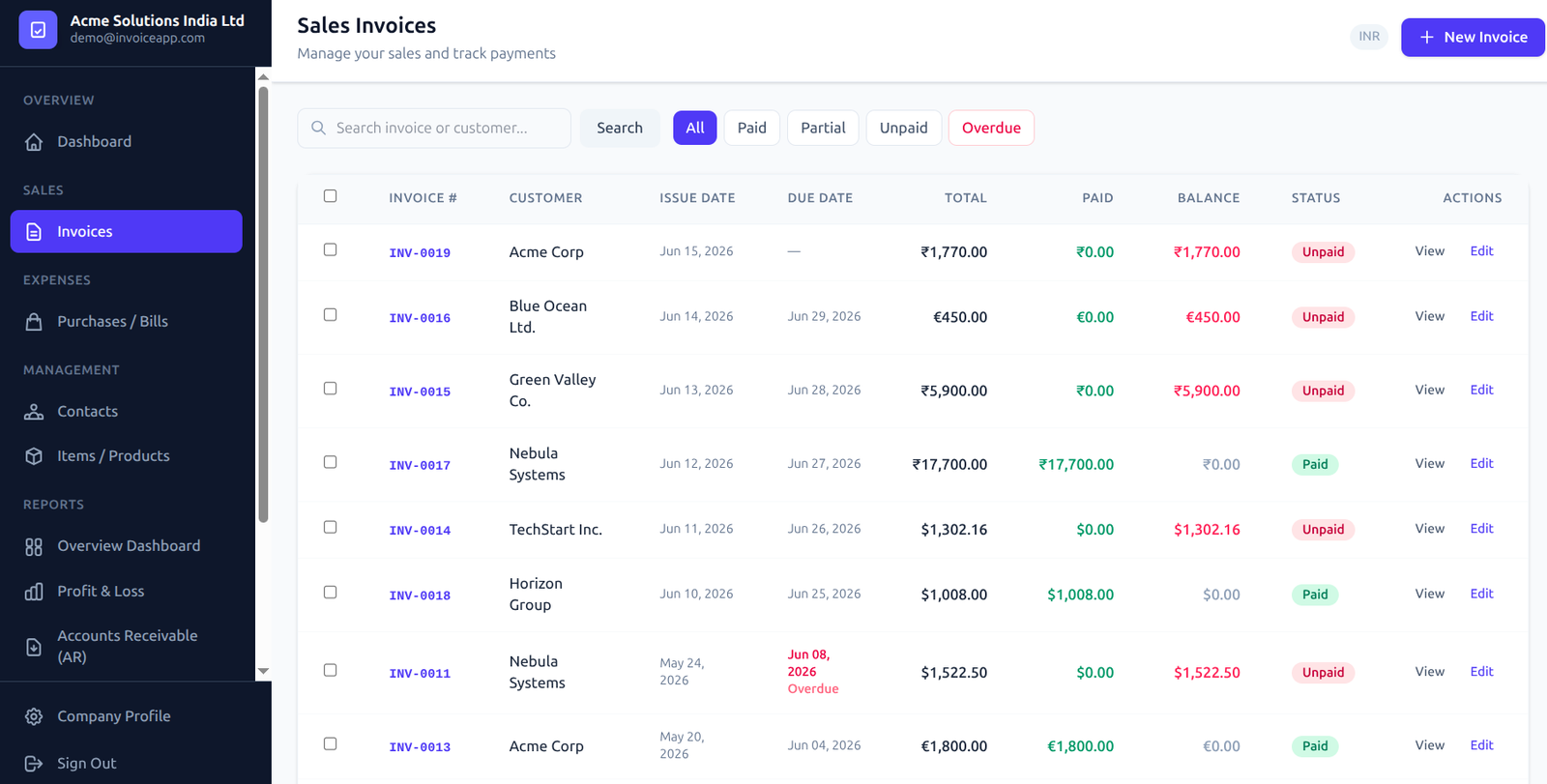Image resolution: width=1547 pixels, height=784 pixels.
Task: Edit Horizon Group invoice INV-0018
Action: pyautogui.click(x=1481, y=594)
